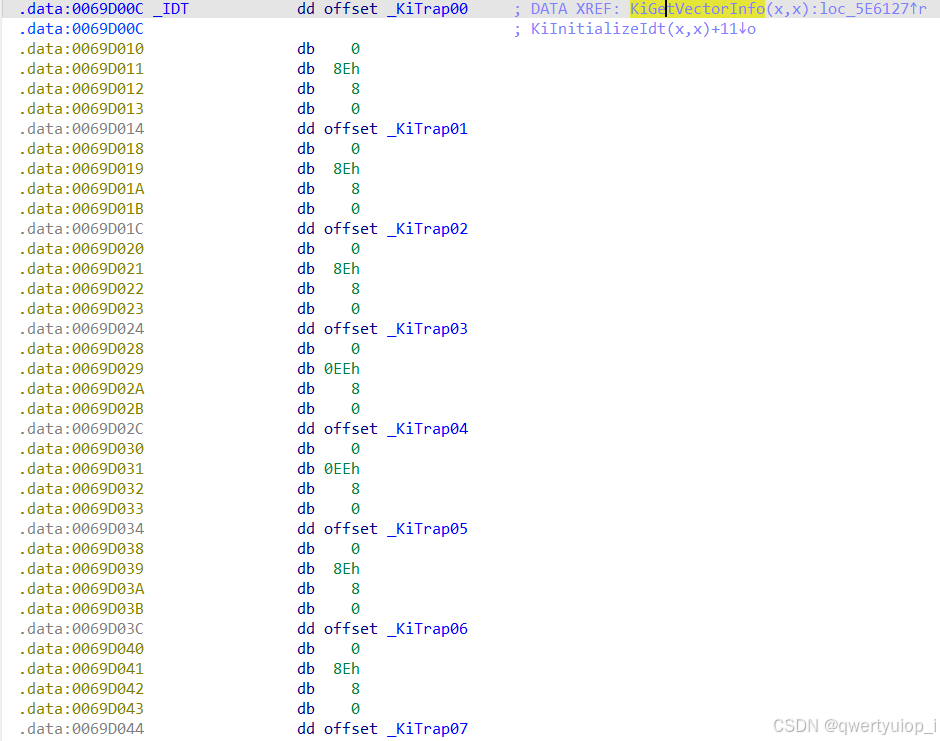Select address .data:0069D03A
940x741 pixels.
pos(82,589)
